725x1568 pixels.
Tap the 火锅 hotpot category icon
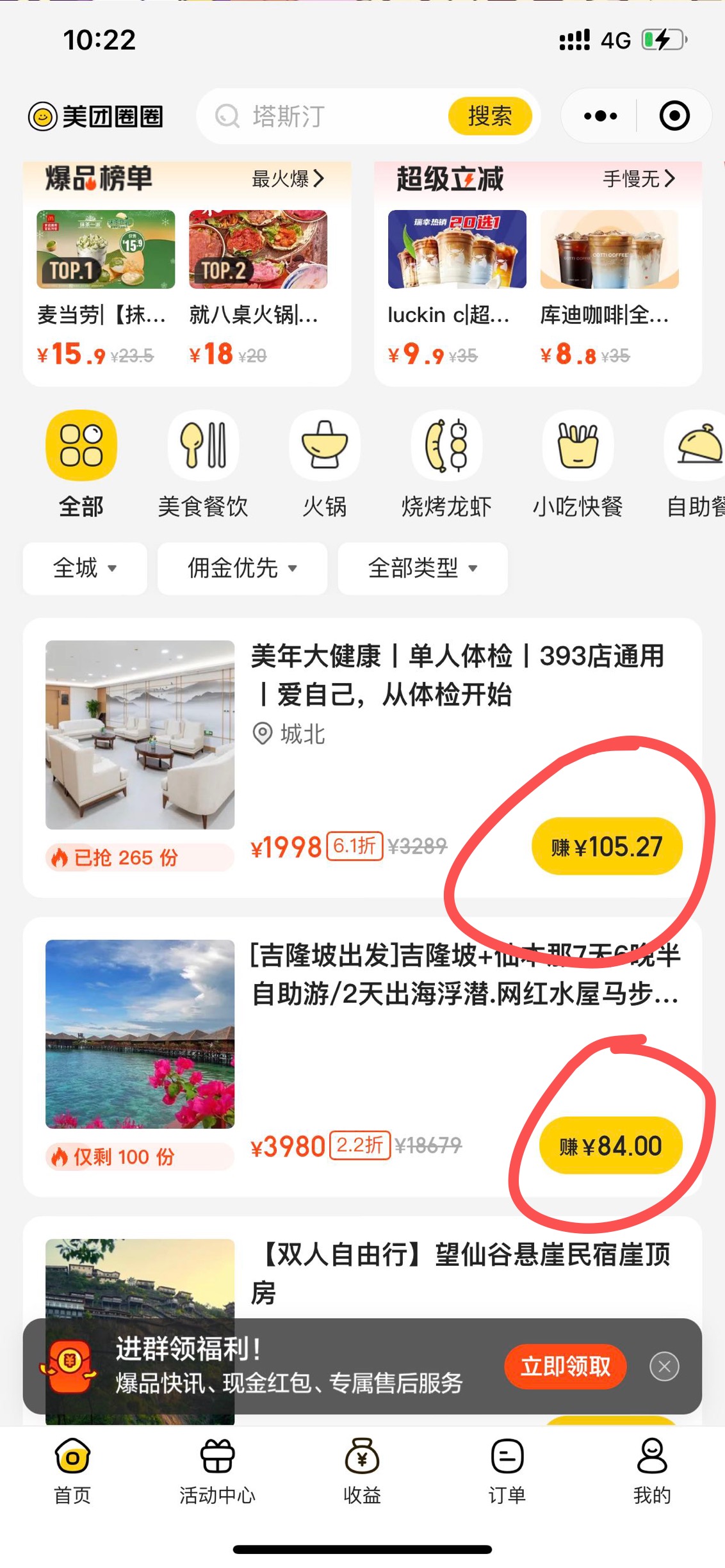point(325,446)
